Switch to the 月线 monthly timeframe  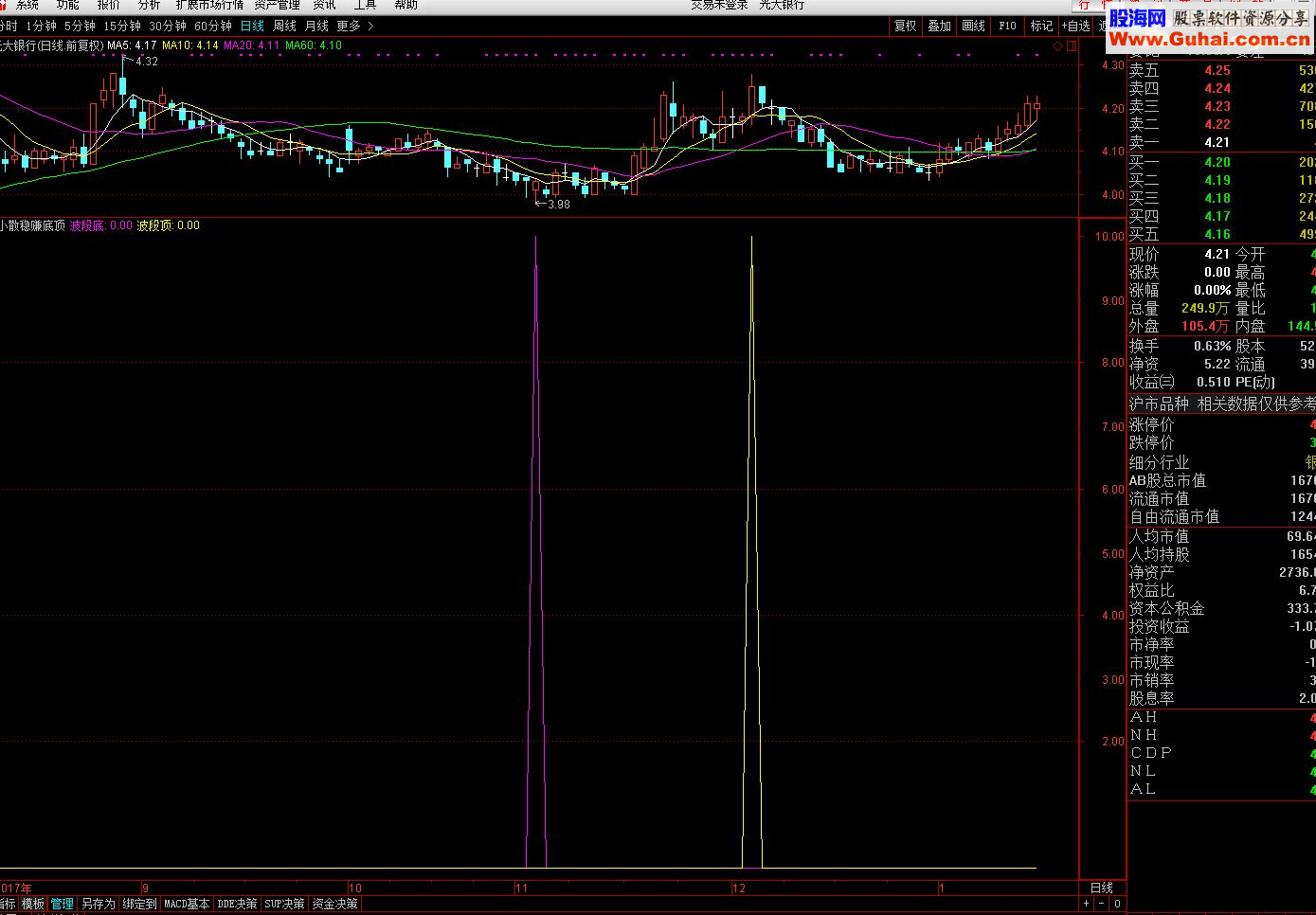(316, 27)
